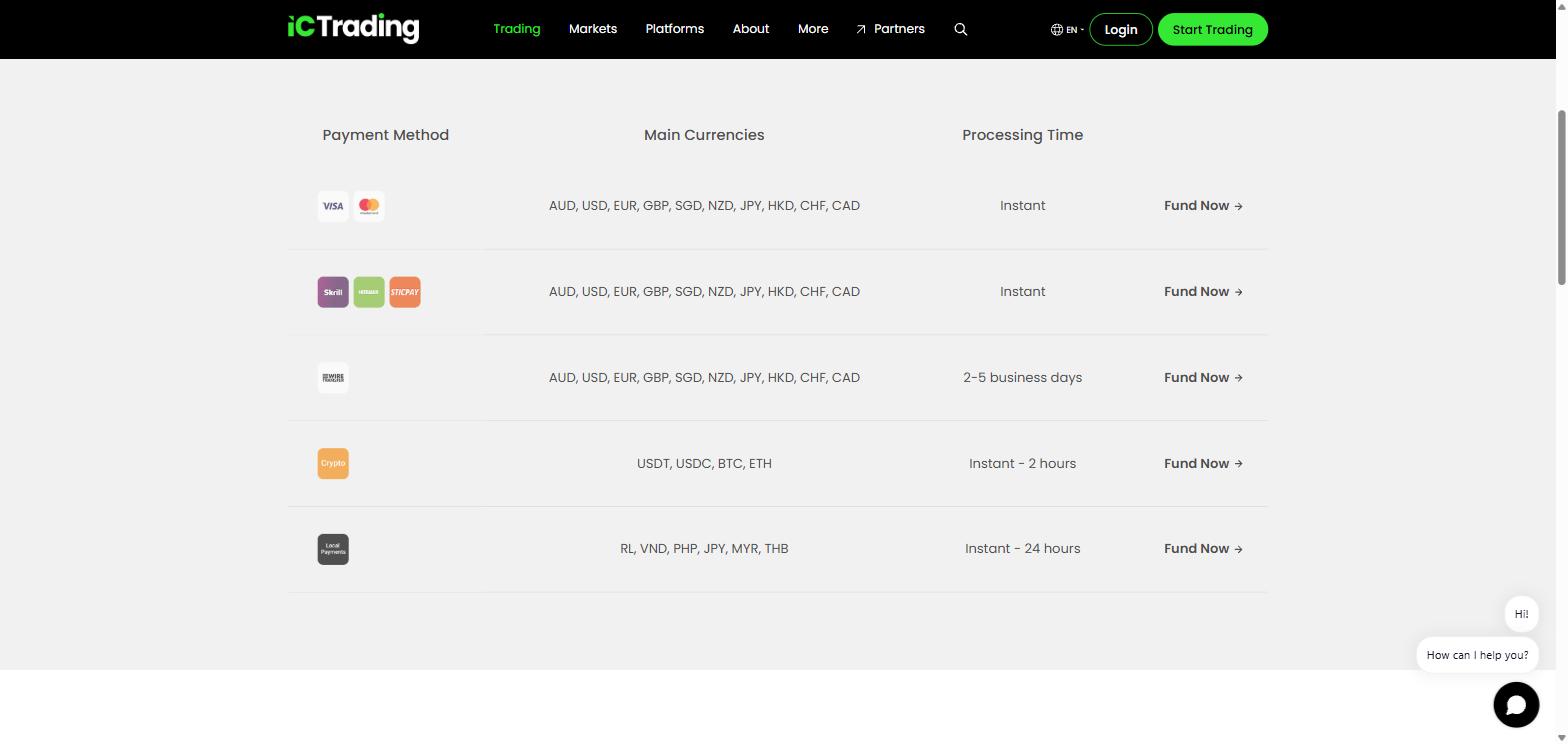This screenshot has width=1568, height=744.
Task: Click the 'USDT, USDC, BTC, ETH' text
Action: pos(704,464)
